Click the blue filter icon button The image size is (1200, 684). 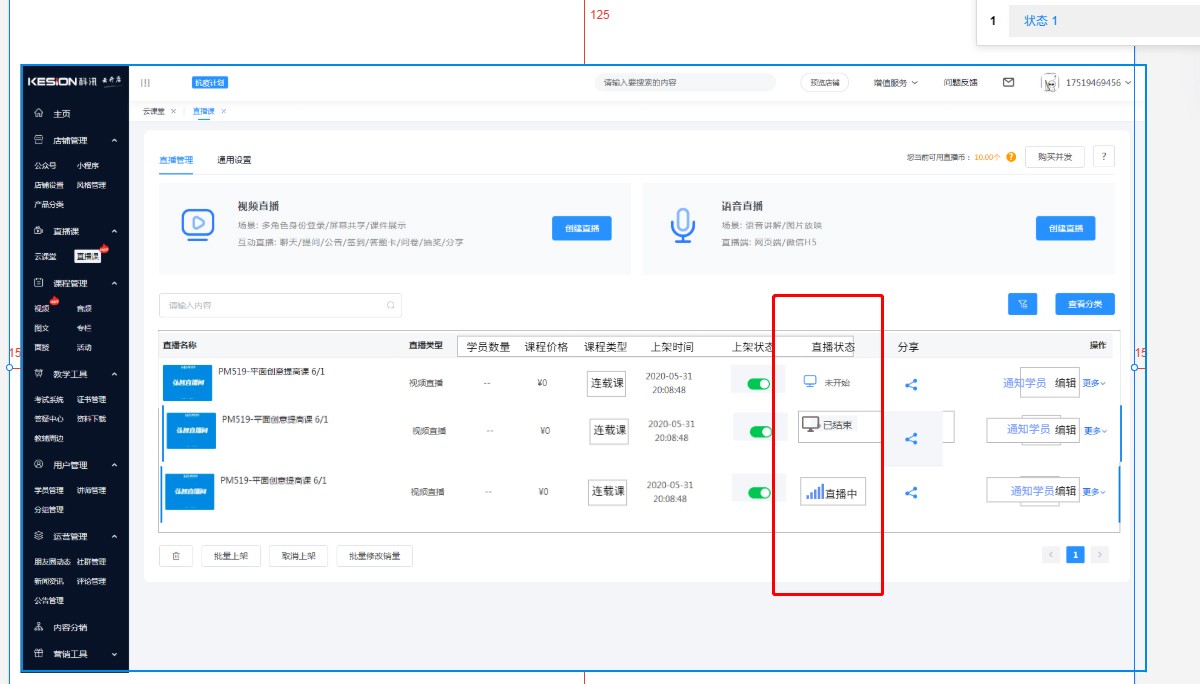tap(1022, 304)
